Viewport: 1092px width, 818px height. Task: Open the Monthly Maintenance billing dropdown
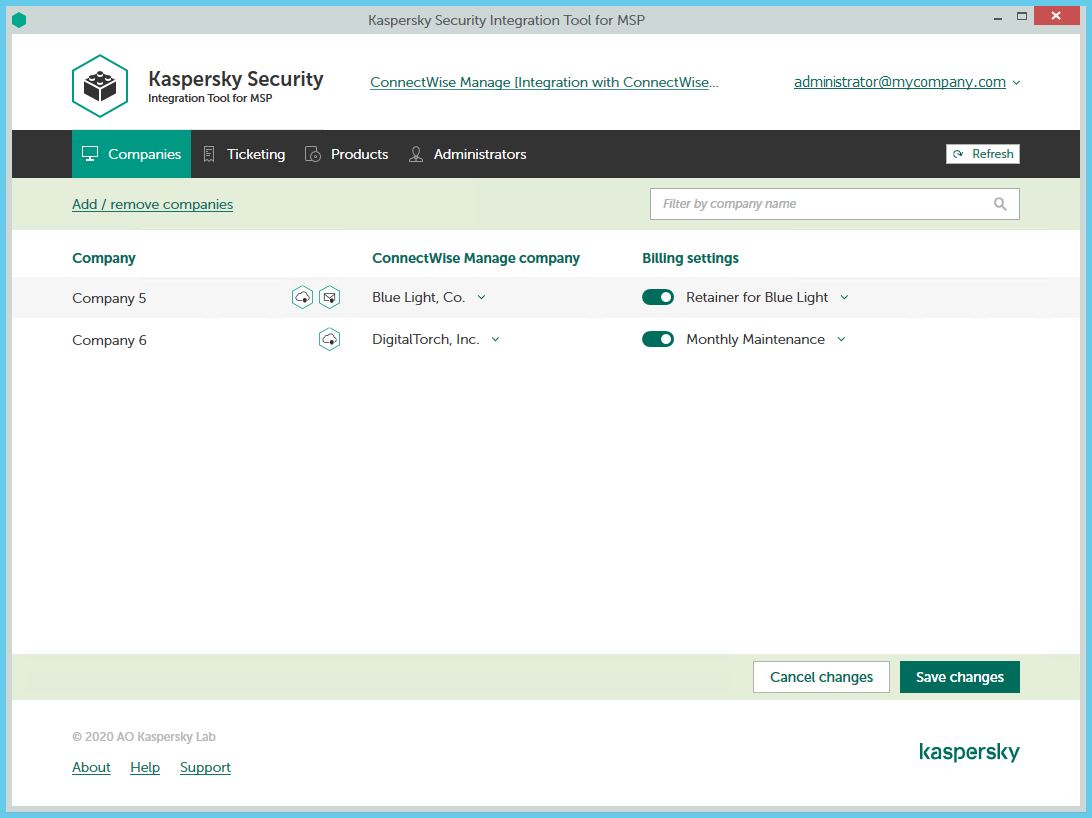click(841, 339)
